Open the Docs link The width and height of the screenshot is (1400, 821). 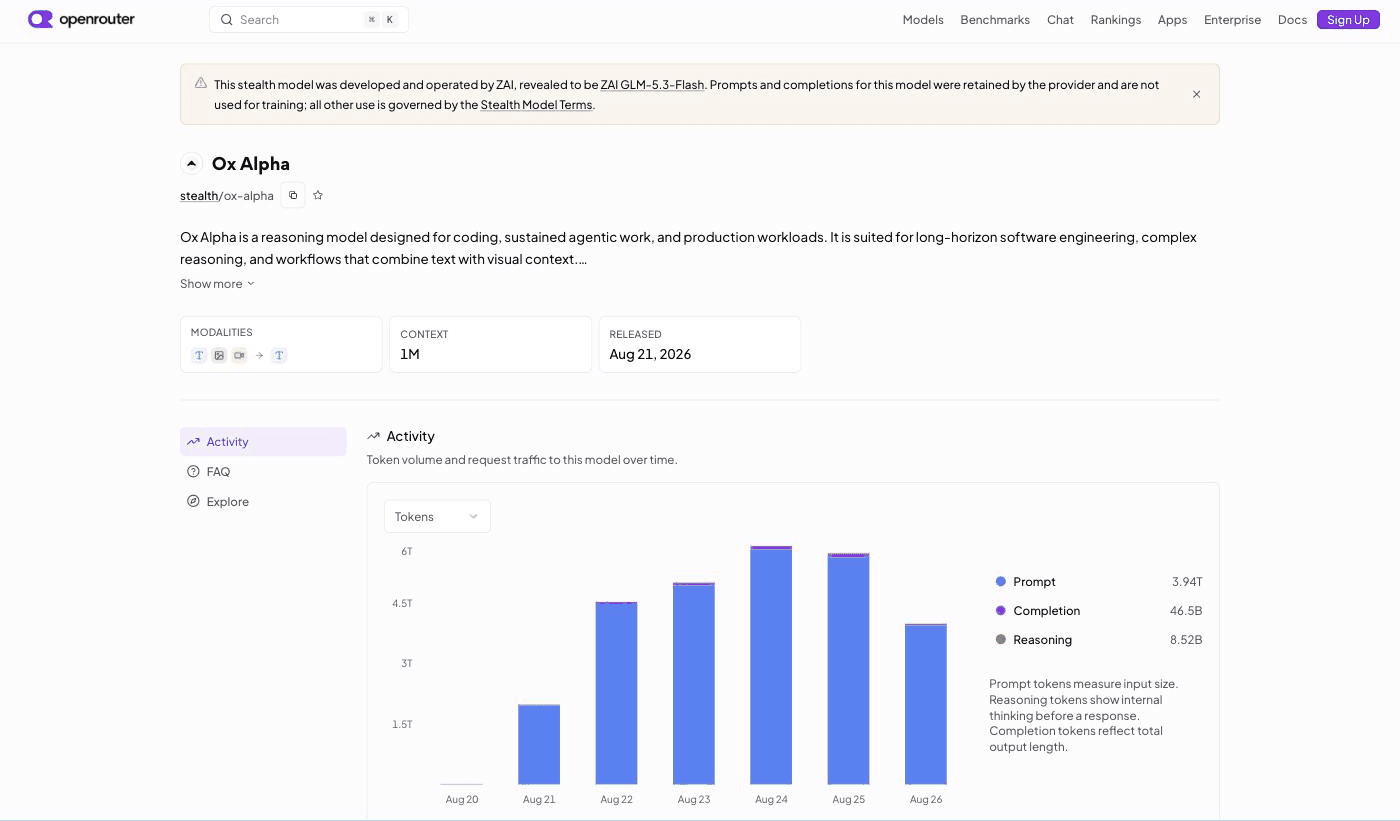(1292, 20)
